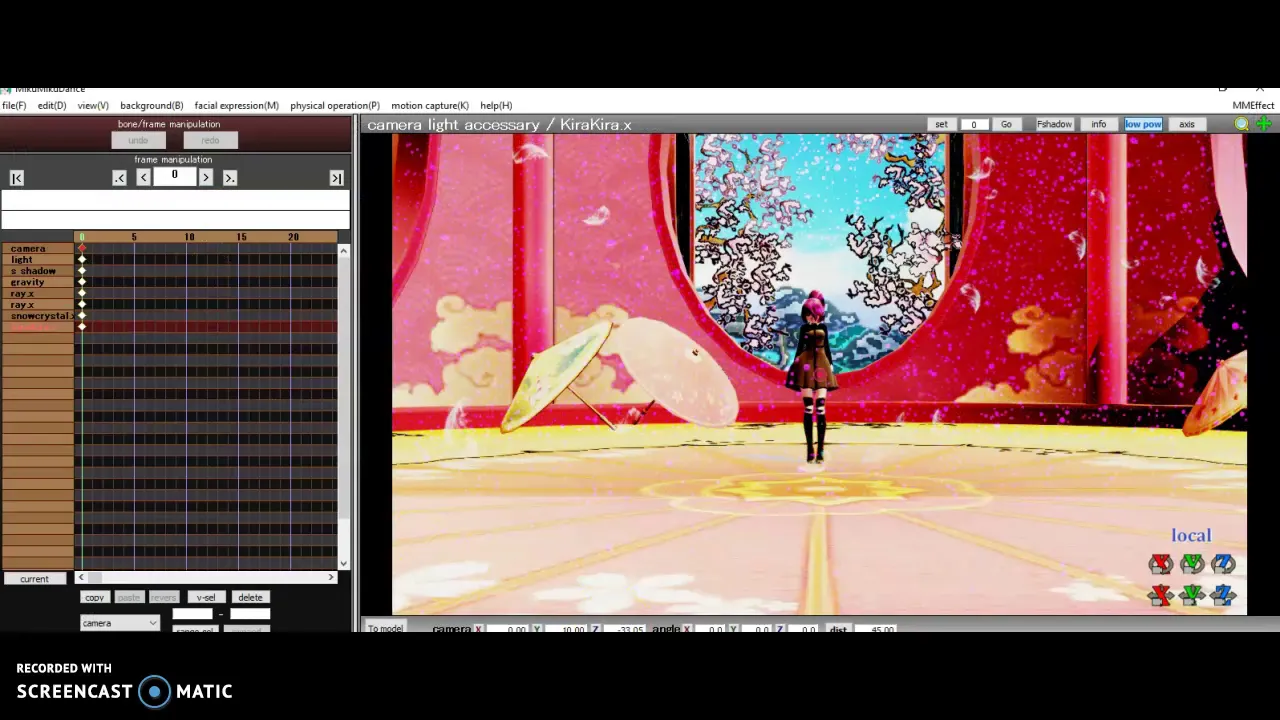Click the timeline horizontal scroll right arrow

click(x=331, y=577)
